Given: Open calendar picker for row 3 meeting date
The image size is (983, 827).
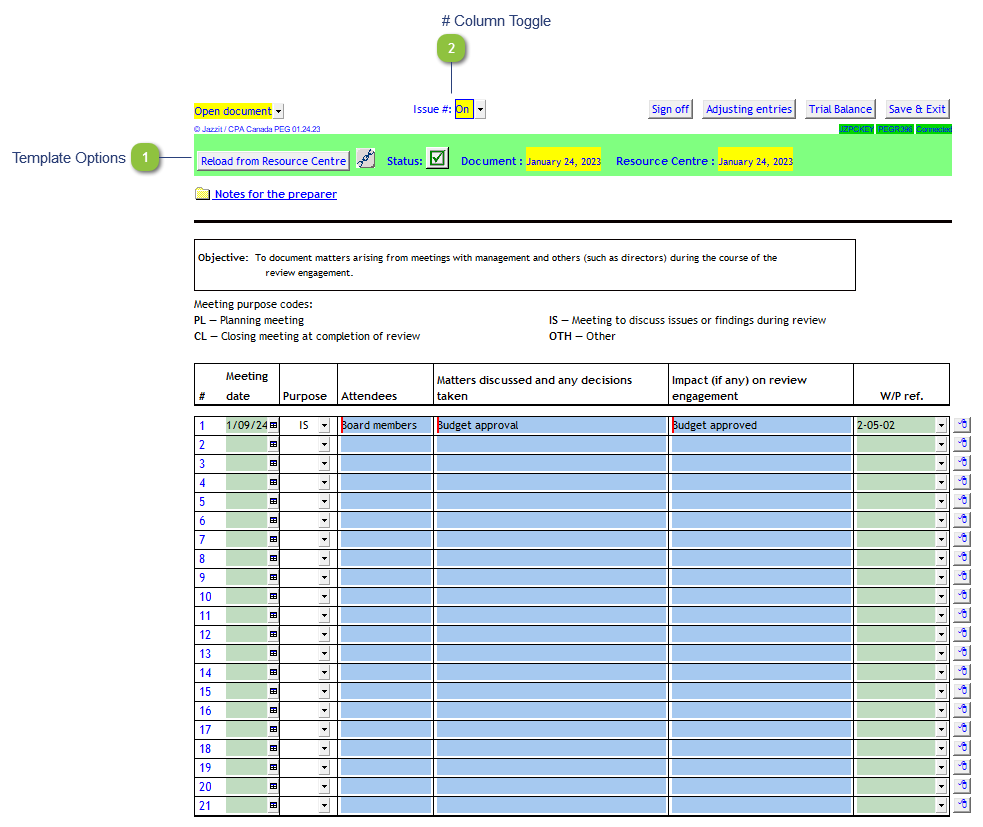Looking at the screenshot, I should (273, 463).
